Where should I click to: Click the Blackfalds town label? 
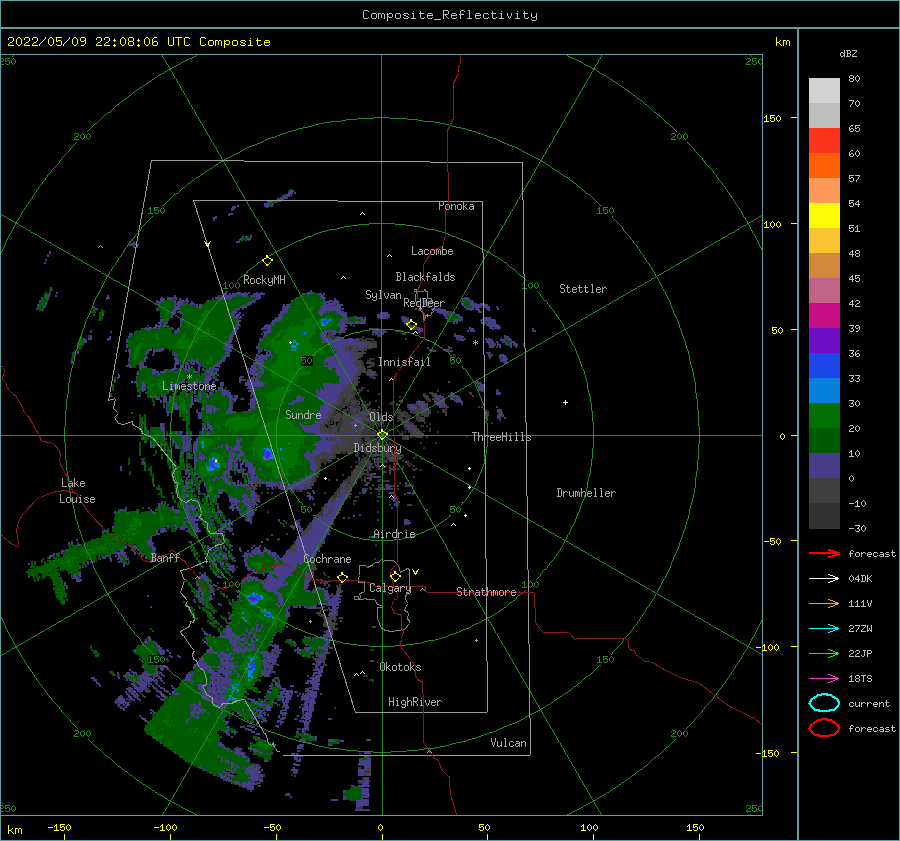tap(425, 277)
